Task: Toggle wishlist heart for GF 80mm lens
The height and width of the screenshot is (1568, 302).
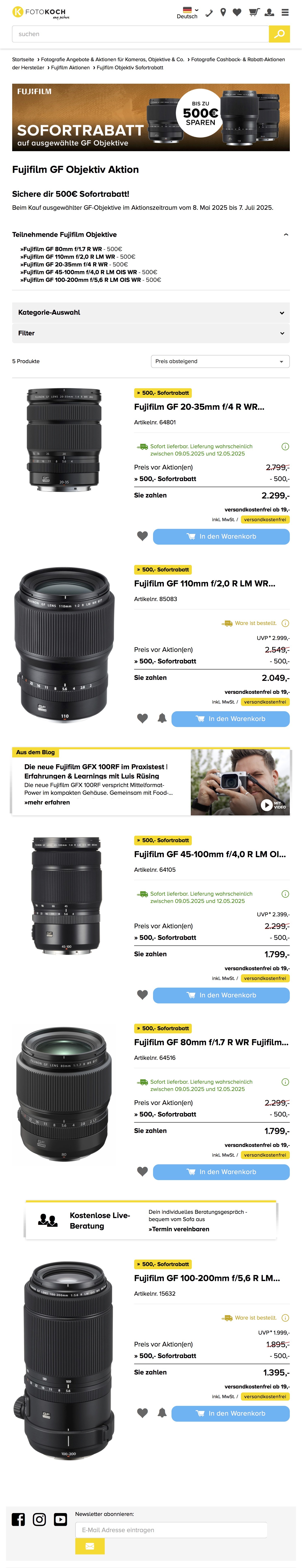Action: pos(142,1172)
